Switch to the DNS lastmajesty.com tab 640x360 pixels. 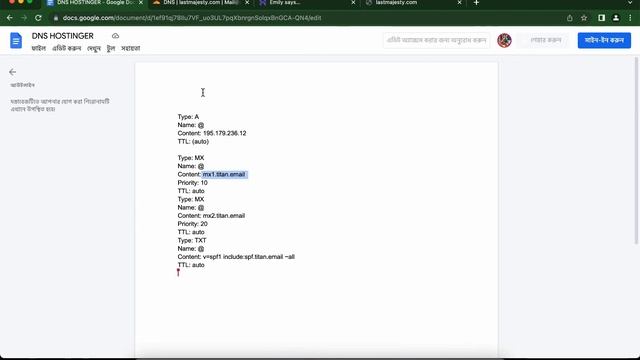click(200, 3)
